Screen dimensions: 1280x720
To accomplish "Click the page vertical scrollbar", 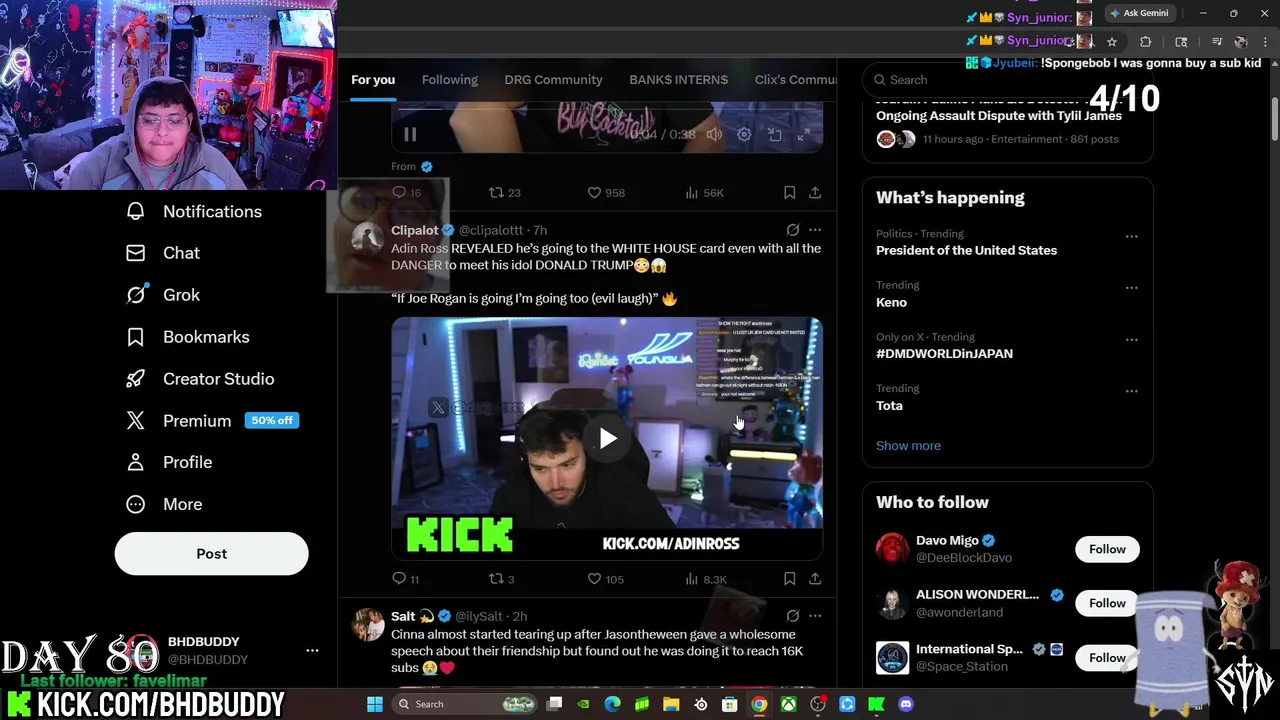I will tap(1274, 120).
